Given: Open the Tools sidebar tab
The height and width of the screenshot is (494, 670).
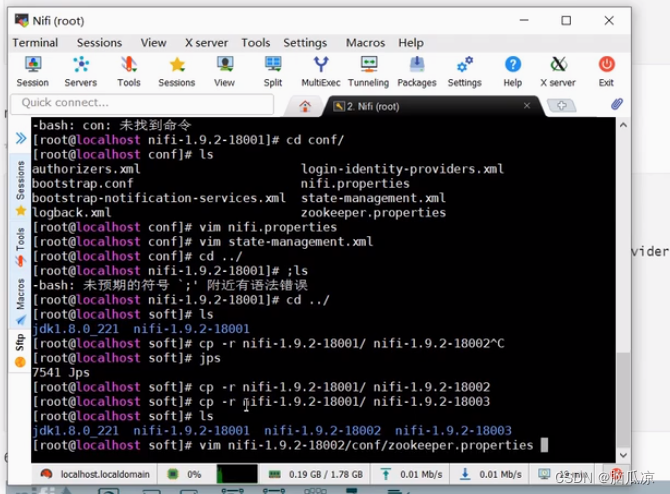Looking at the screenshot, I should pos(20,247).
